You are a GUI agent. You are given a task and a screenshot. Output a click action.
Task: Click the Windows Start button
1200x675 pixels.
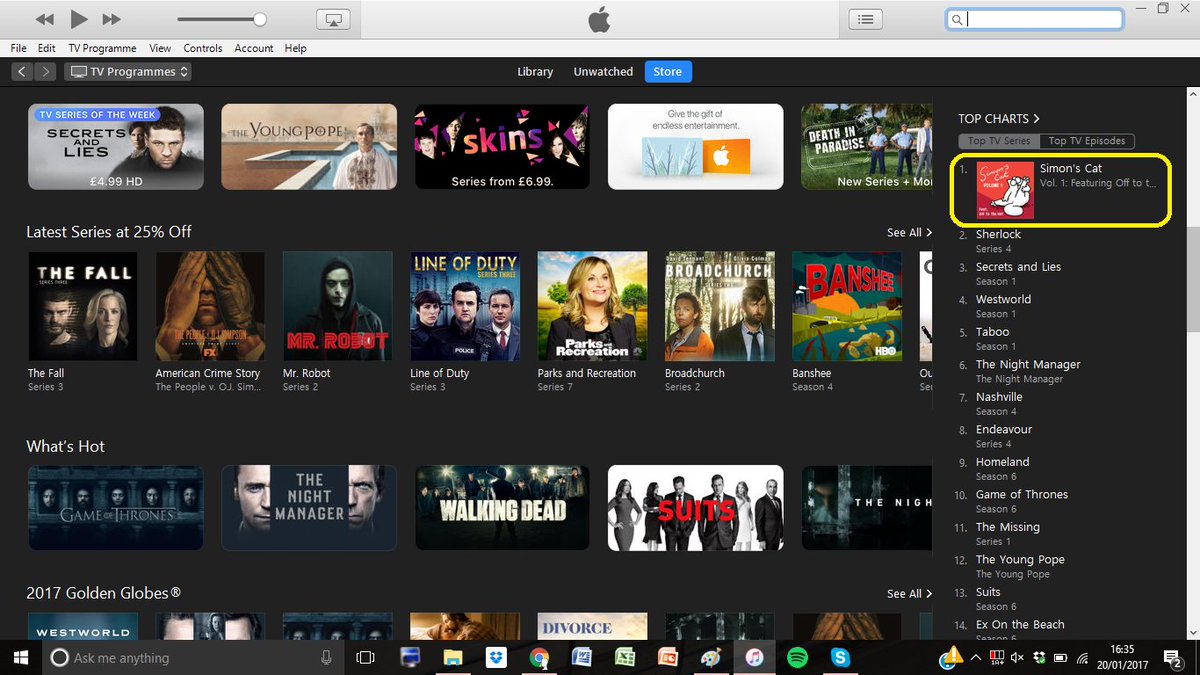click(x=20, y=657)
